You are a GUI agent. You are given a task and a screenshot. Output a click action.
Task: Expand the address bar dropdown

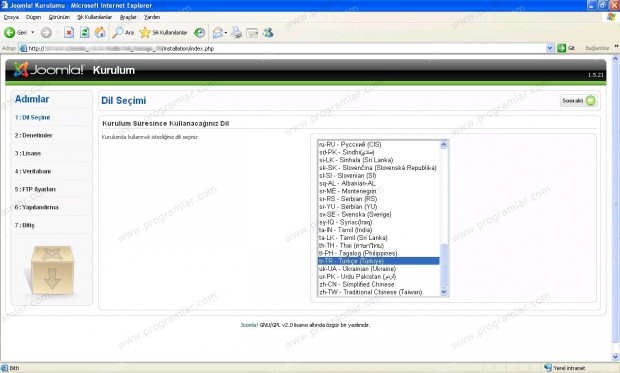point(550,48)
